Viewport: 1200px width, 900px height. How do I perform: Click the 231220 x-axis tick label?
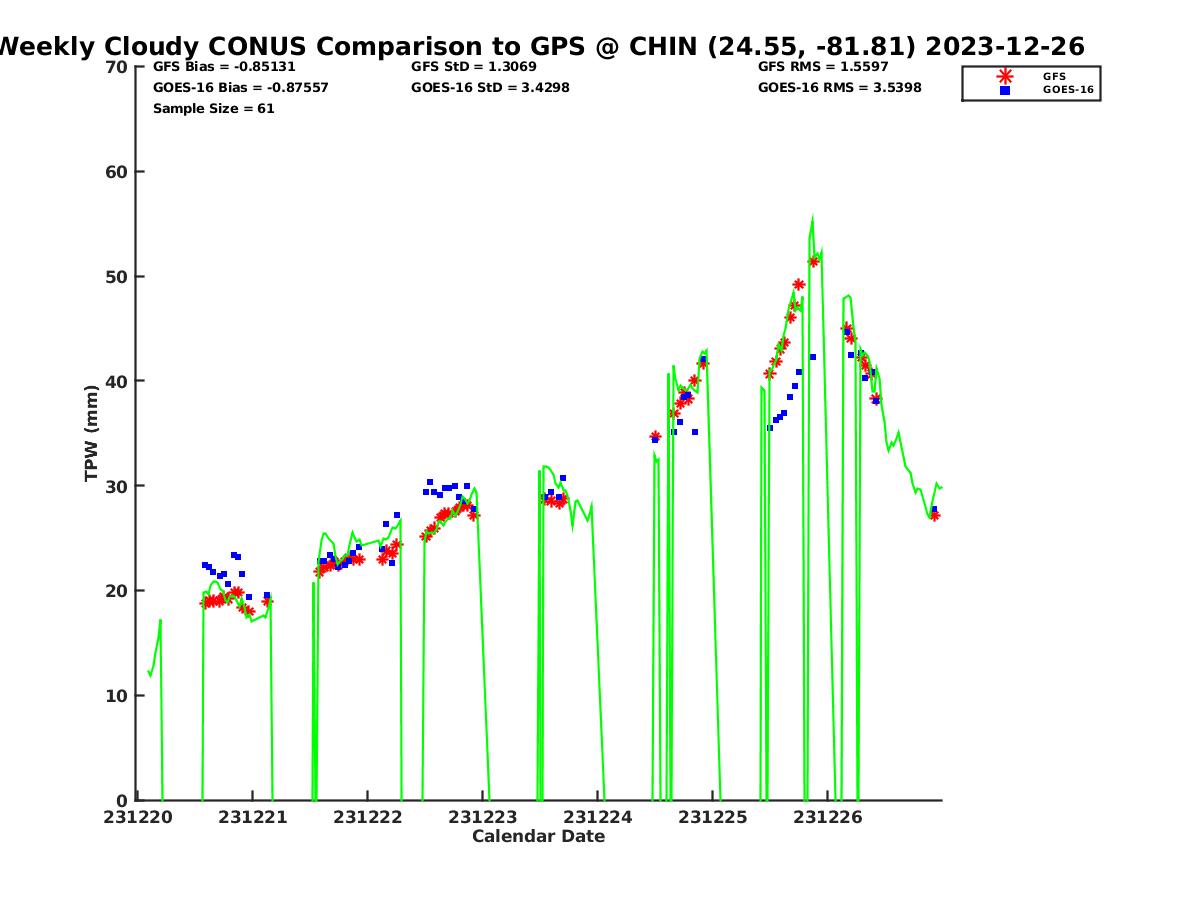139,817
